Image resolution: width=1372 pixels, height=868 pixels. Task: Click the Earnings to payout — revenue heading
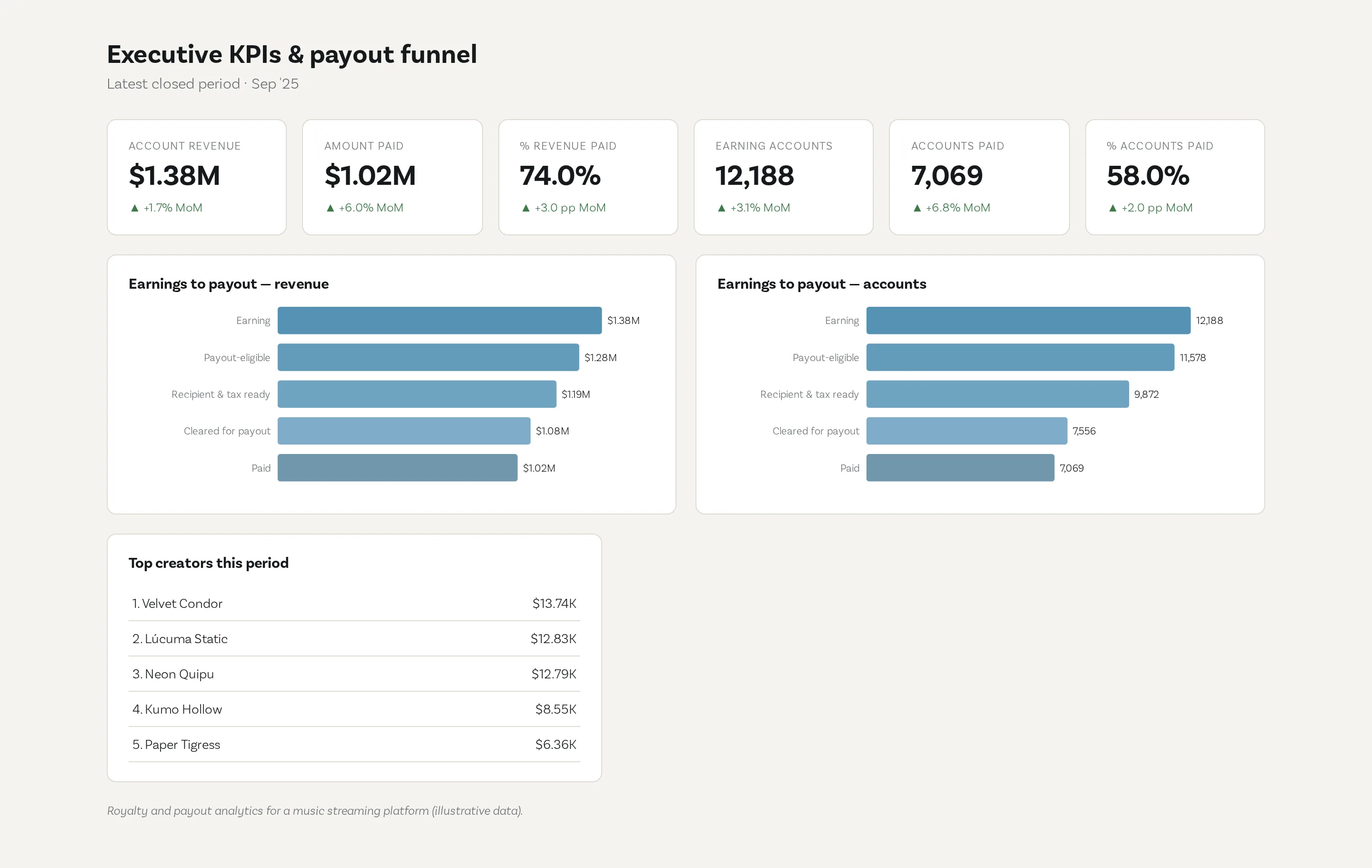[229, 284]
